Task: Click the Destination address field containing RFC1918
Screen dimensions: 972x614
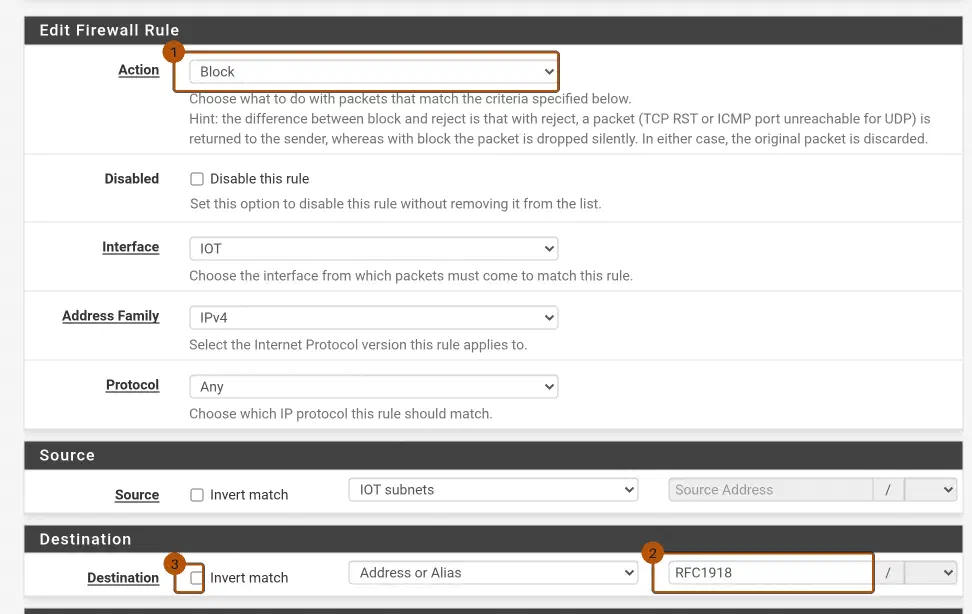Action: point(771,573)
